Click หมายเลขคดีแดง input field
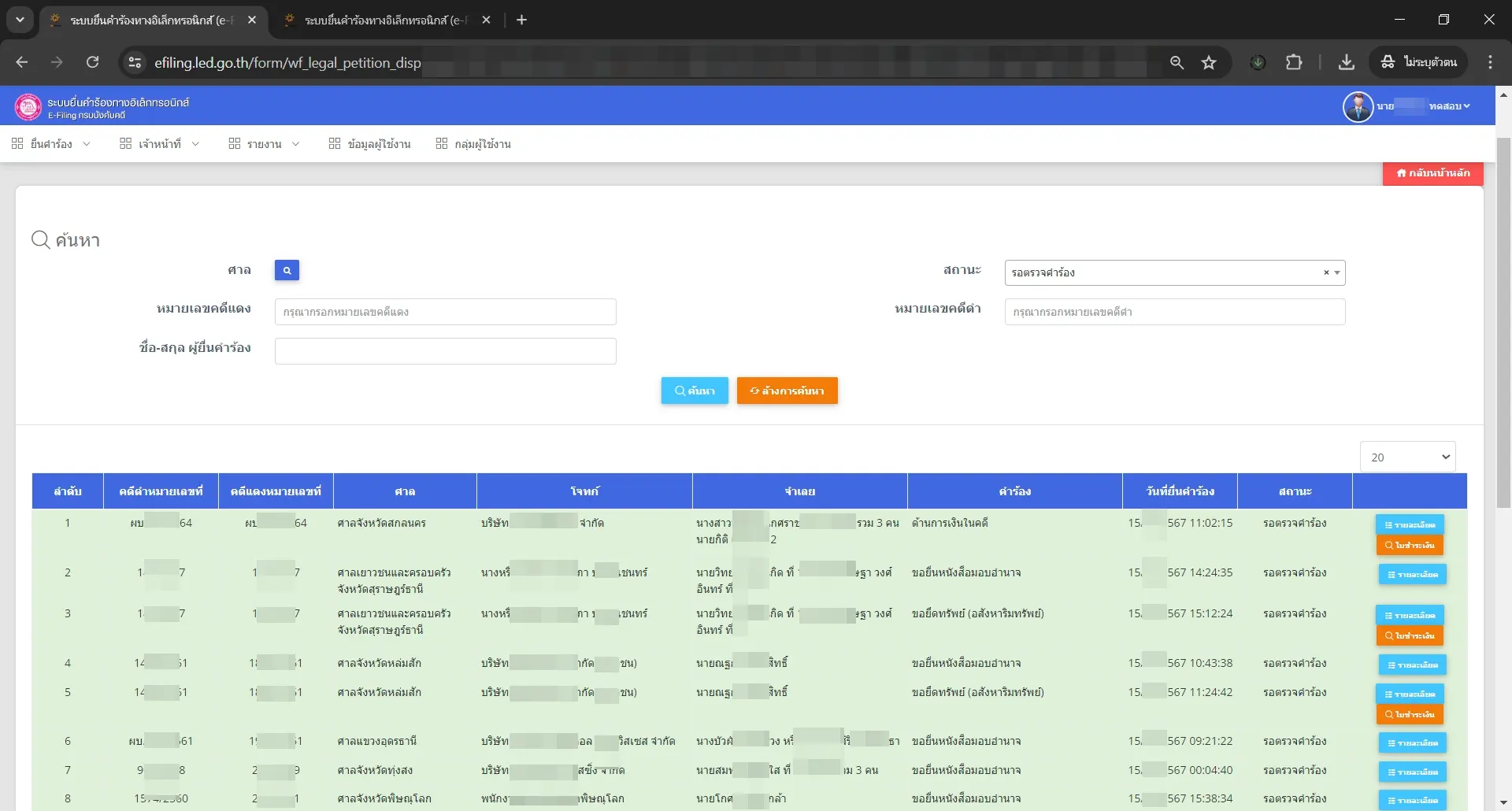 [x=446, y=312]
